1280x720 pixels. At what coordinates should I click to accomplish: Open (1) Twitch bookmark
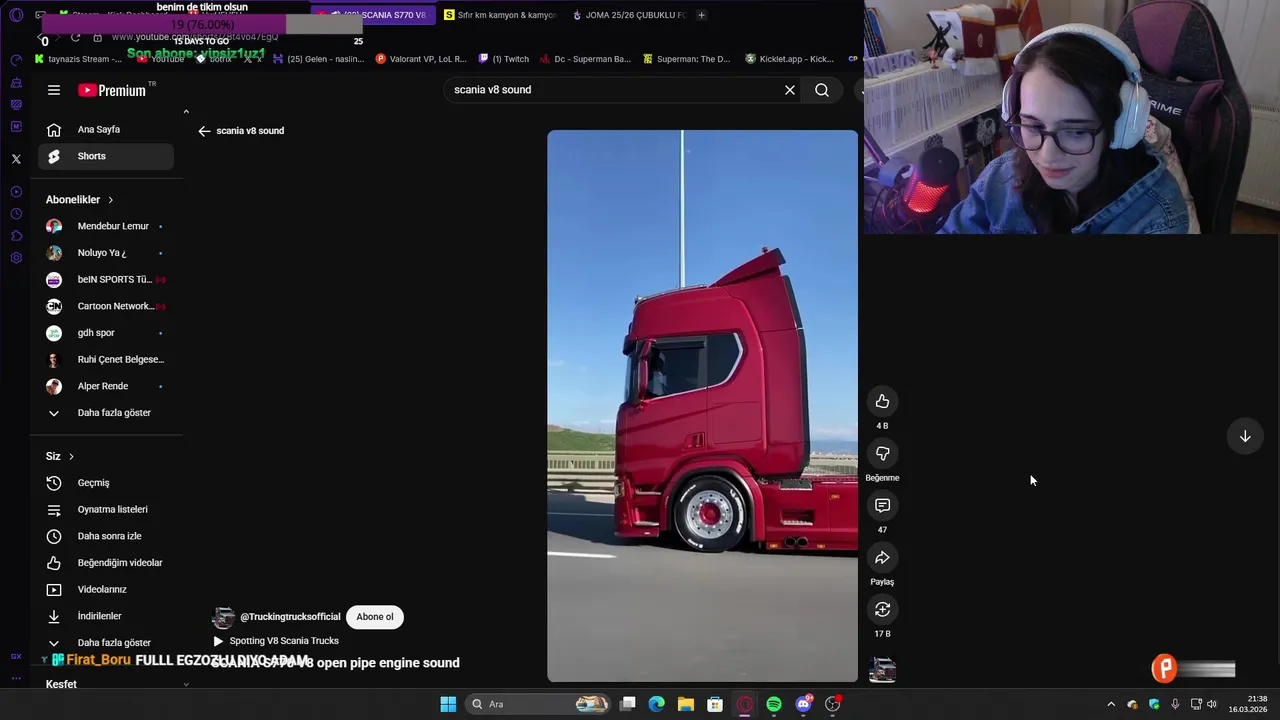click(x=504, y=59)
